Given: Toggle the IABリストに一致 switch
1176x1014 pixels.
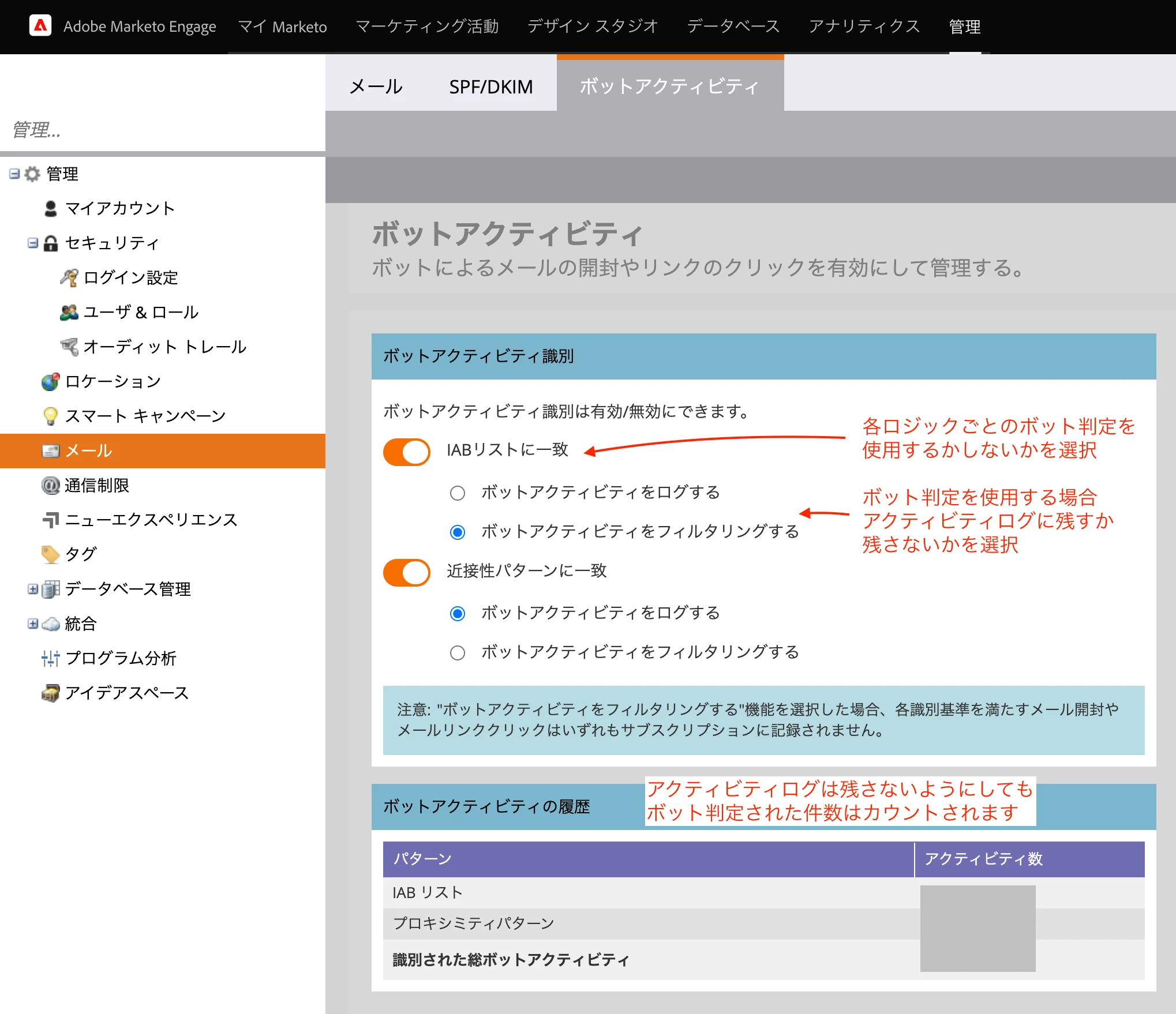Looking at the screenshot, I should click(x=407, y=451).
